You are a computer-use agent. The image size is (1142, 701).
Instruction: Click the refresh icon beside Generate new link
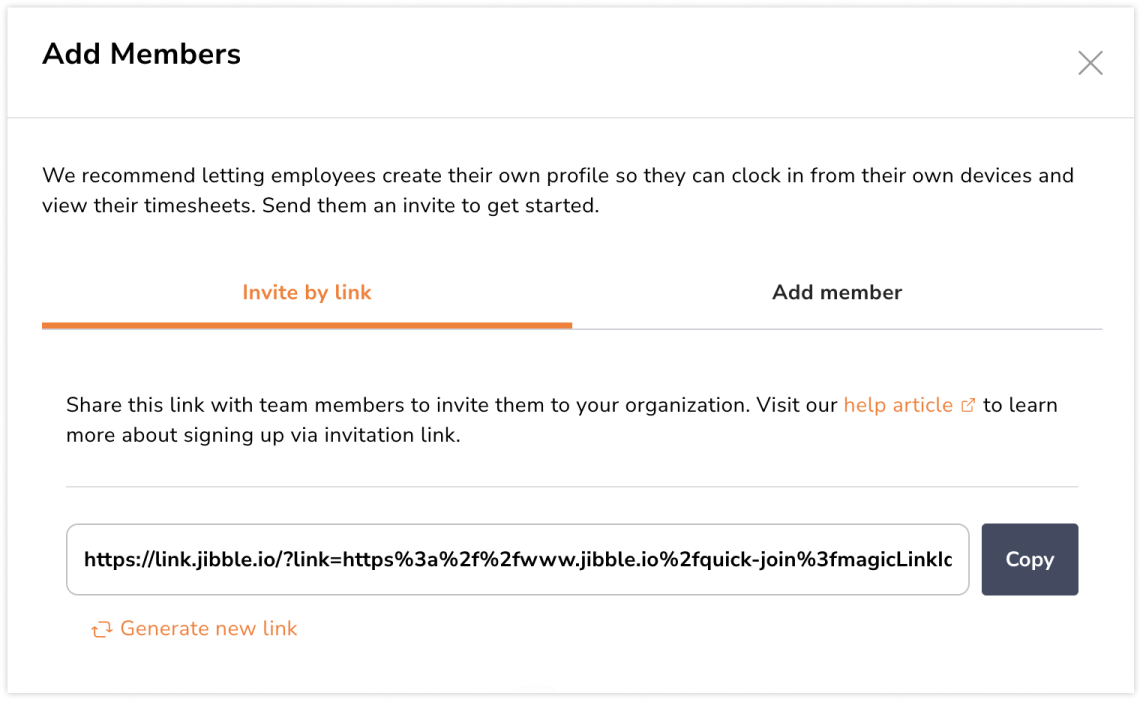(x=101, y=629)
